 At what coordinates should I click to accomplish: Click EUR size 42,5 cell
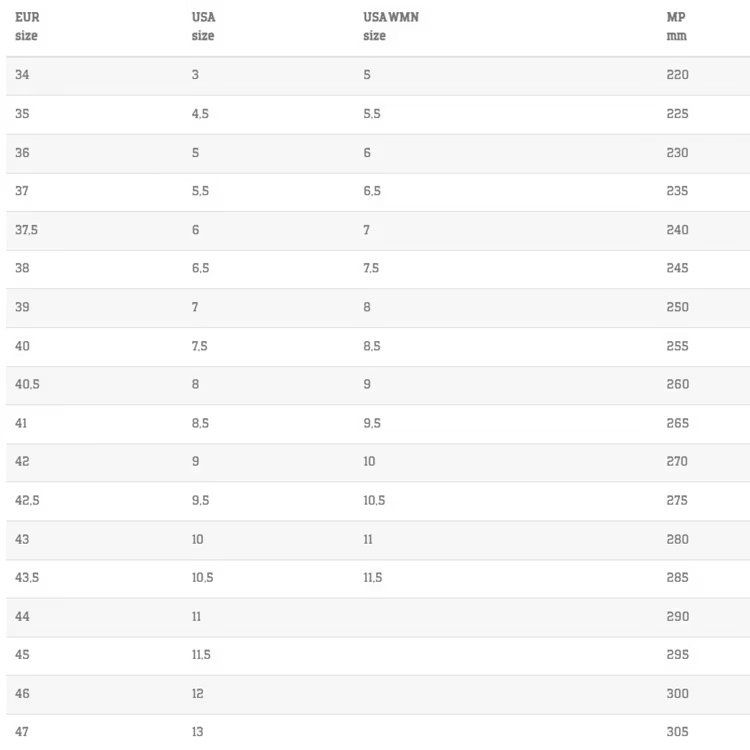click(27, 501)
